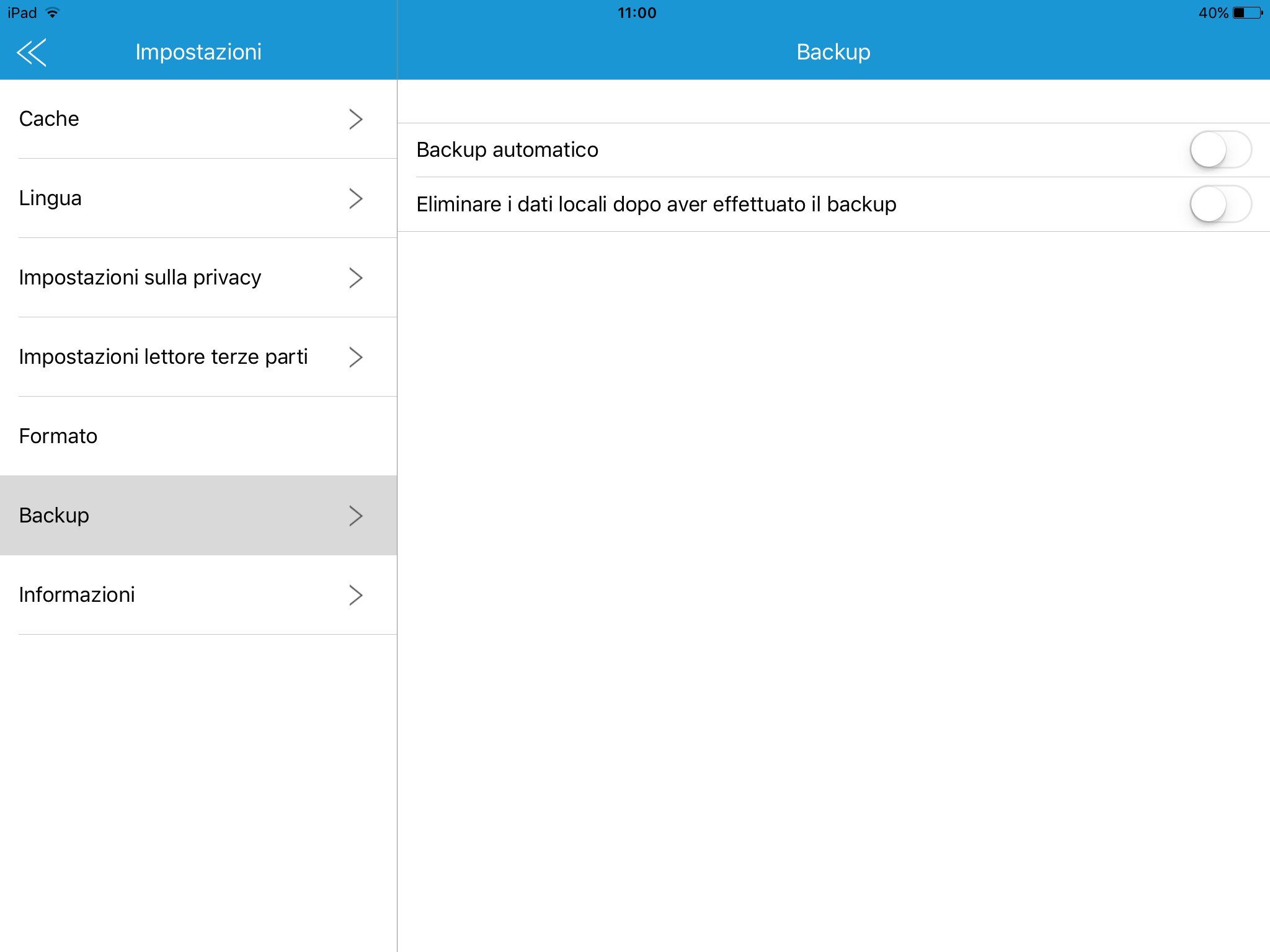Click the chevron beside Lingua
Image resolution: width=1270 pixels, height=952 pixels.
[355, 198]
